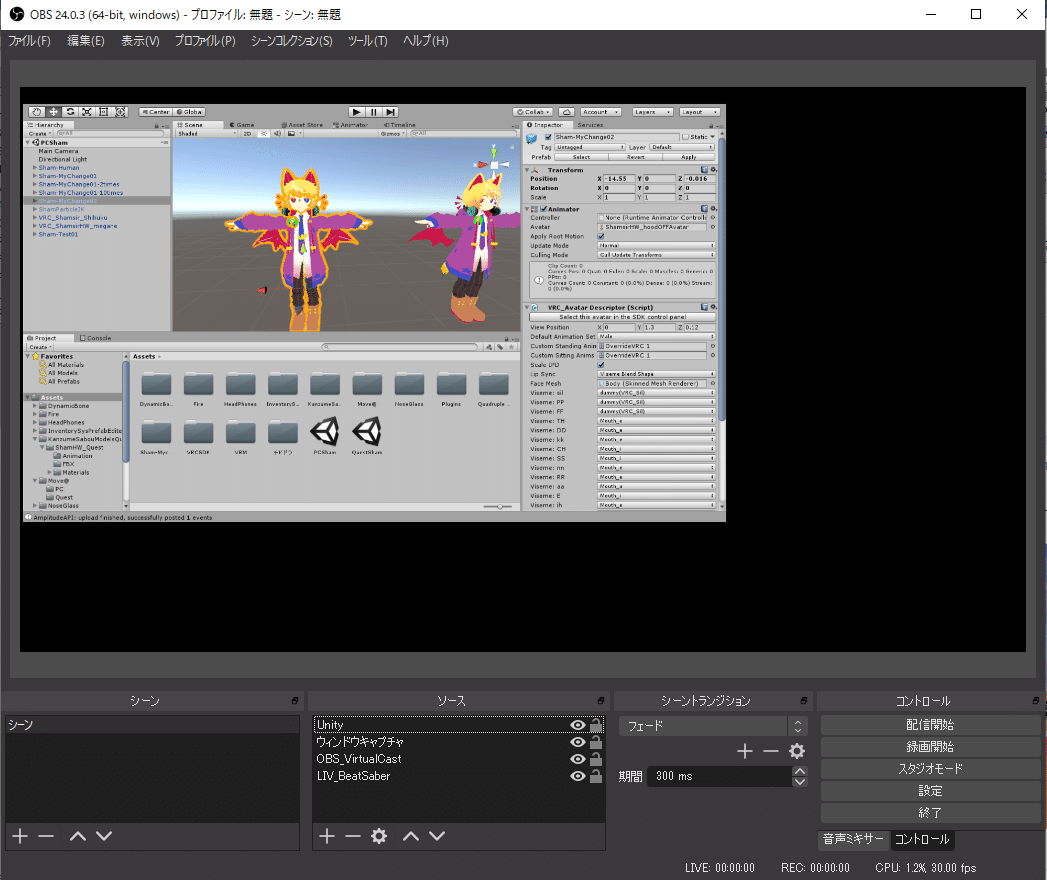
Task: Increase the transition duration with the up arrow
Action: (799, 771)
